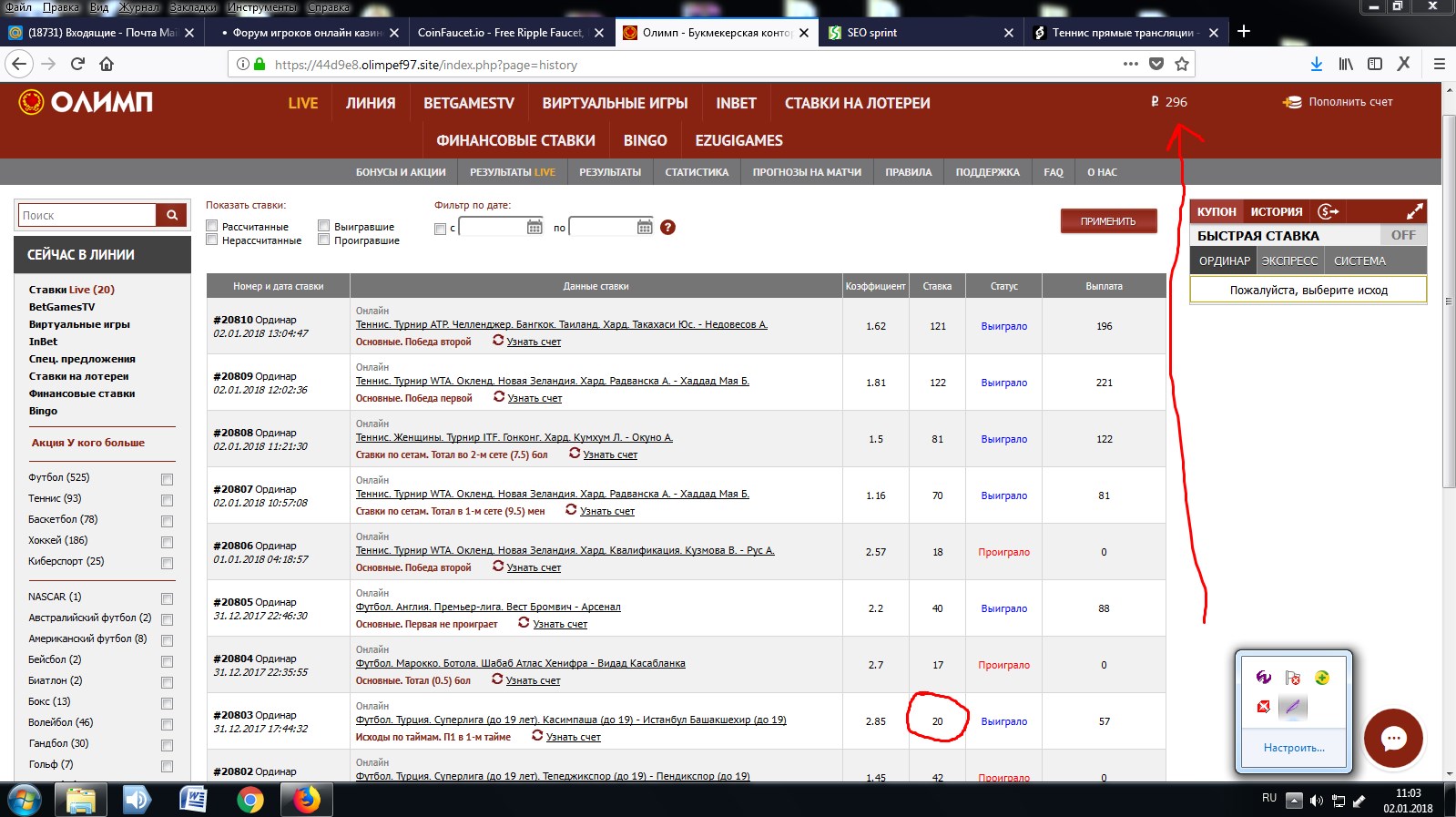This screenshot has height=817, width=1456.
Task: Refresh score icon for bet #20809
Action: click(x=499, y=397)
